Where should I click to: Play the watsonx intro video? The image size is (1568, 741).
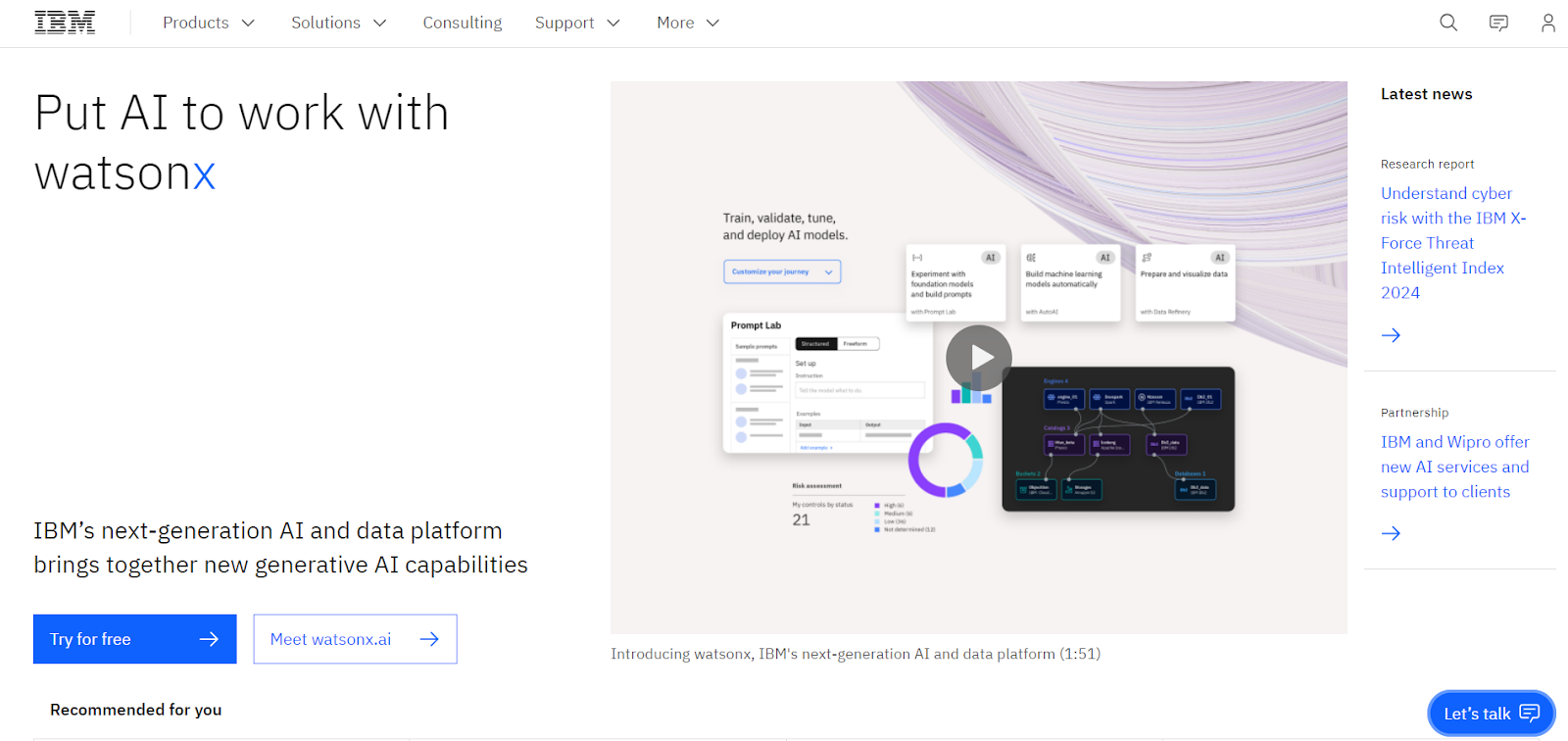pos(978,358)
